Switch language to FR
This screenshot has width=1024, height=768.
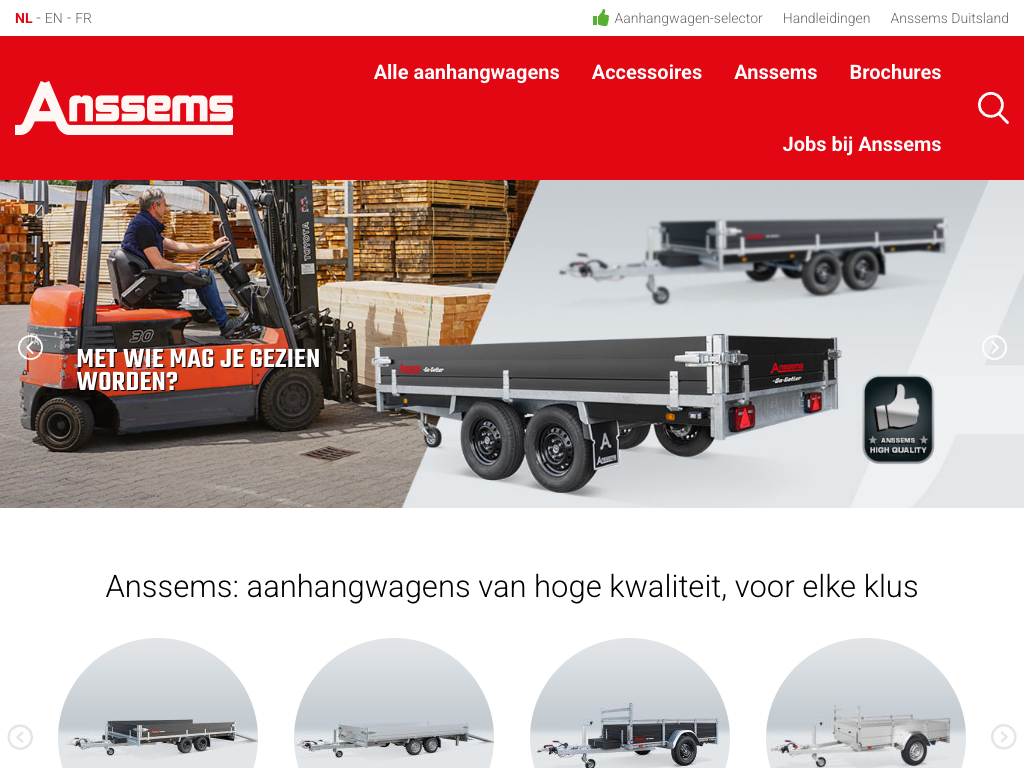point(83,18)
